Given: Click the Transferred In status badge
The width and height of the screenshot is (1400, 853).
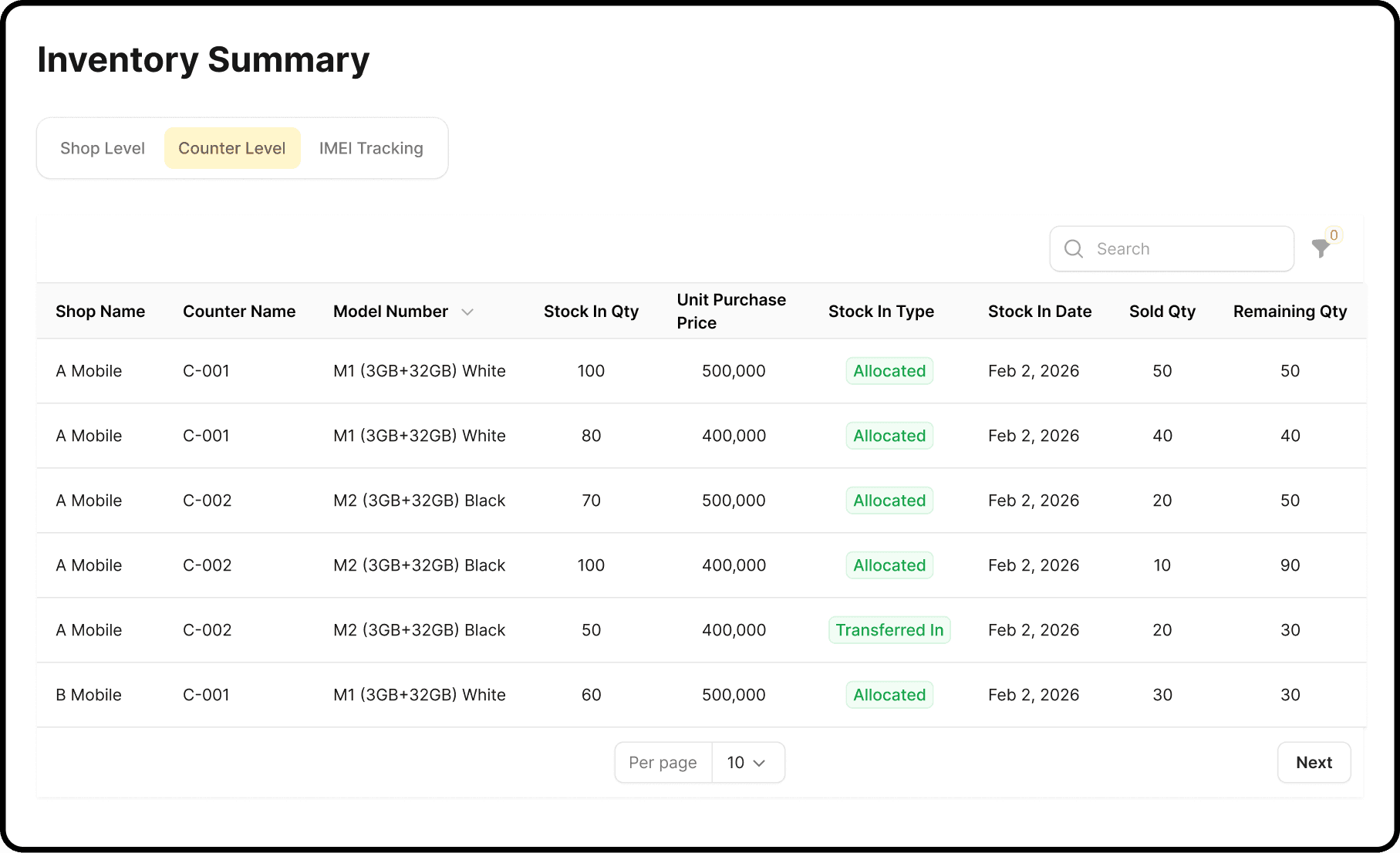Looking at the screenshot, I should (x=889, y=630).
